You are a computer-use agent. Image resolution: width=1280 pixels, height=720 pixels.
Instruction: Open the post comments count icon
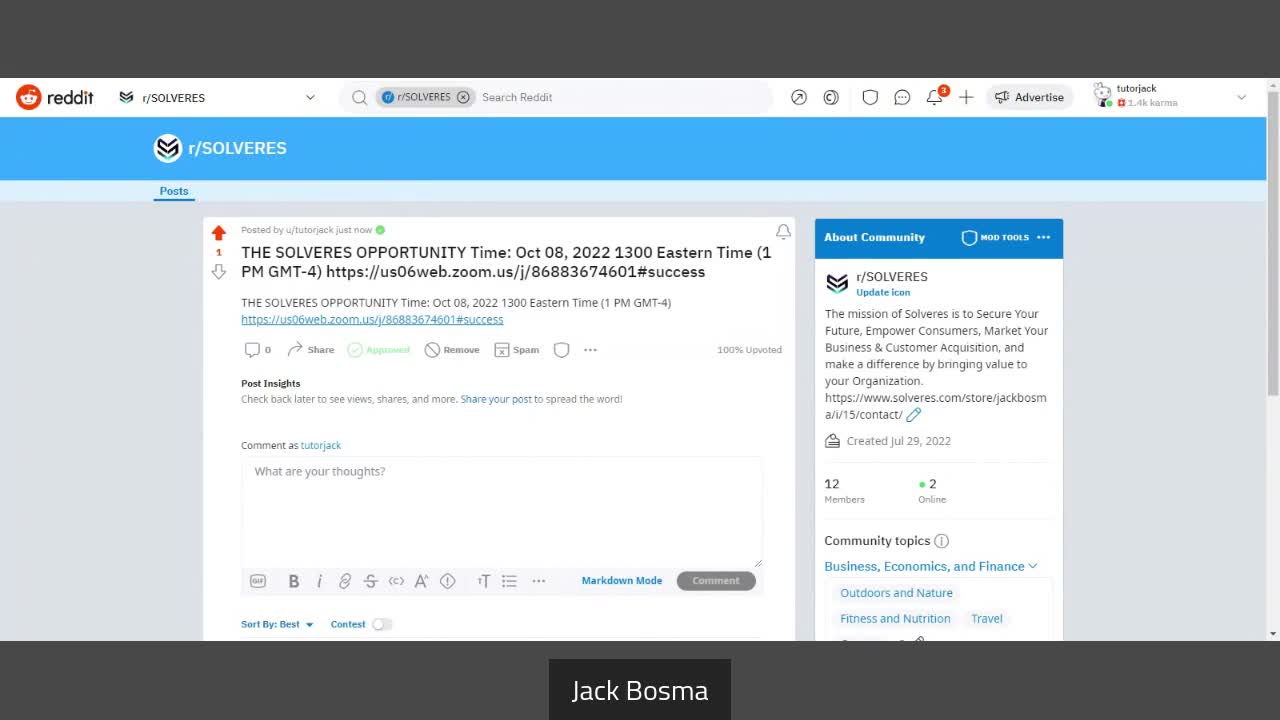click(x=258, y=350)
